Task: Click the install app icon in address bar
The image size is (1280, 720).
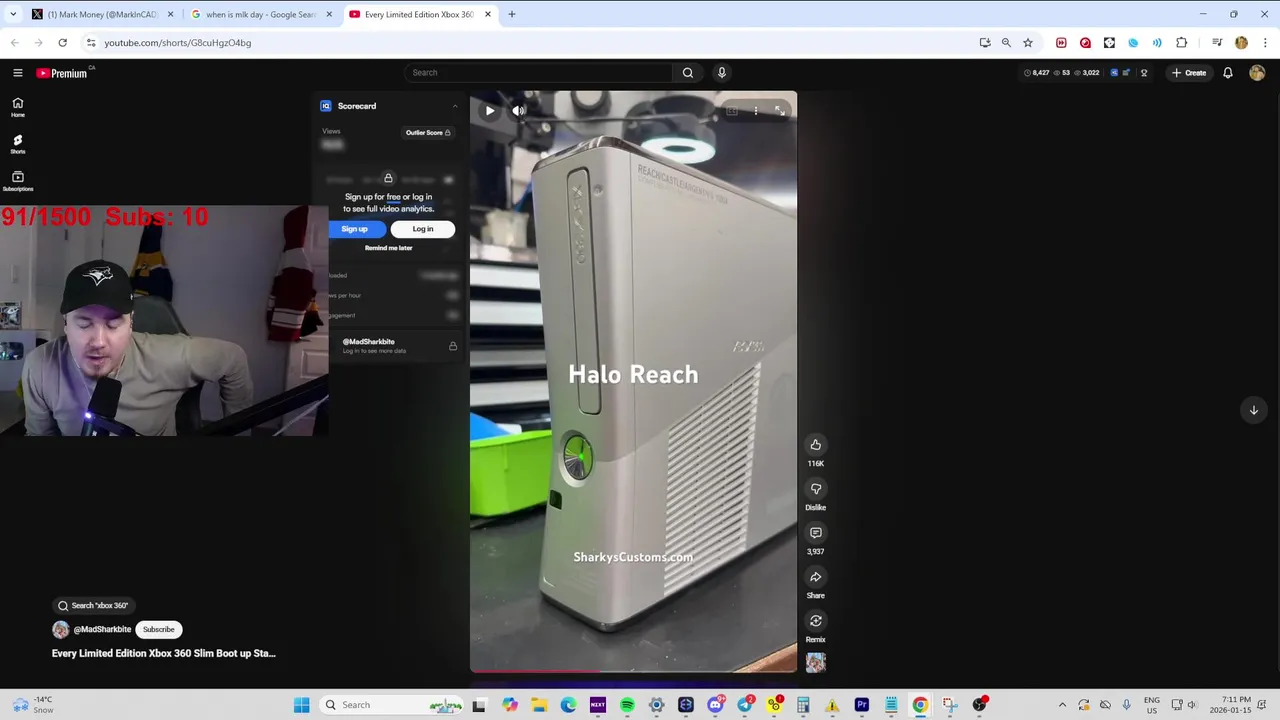Action: click(985, 43)
